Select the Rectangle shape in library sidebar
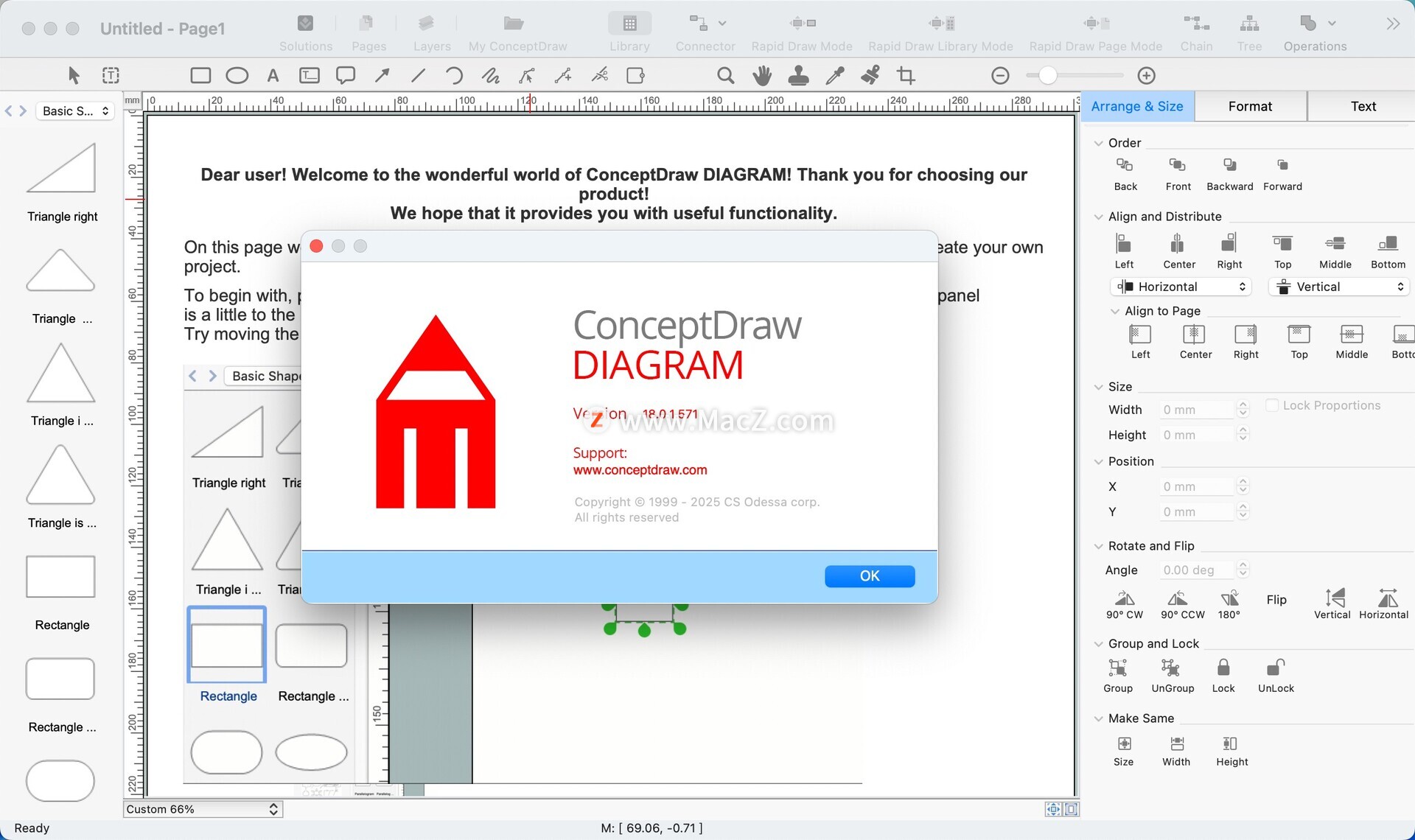The width and height of the screenshot is (1415, 840). tap(61, 576)
